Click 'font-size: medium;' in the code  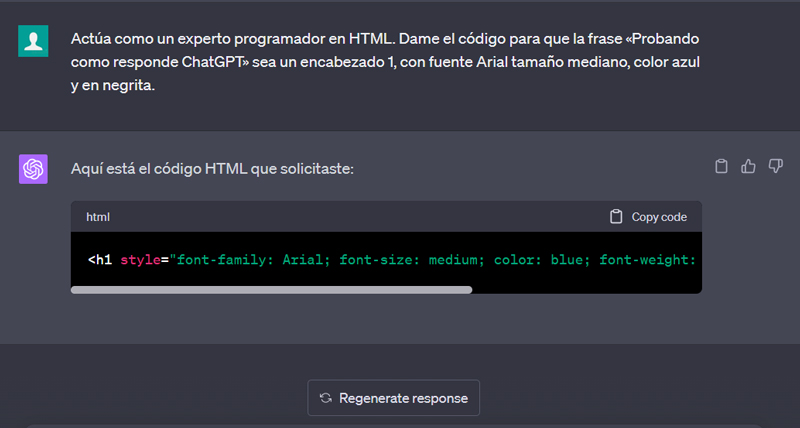(412, 260)
